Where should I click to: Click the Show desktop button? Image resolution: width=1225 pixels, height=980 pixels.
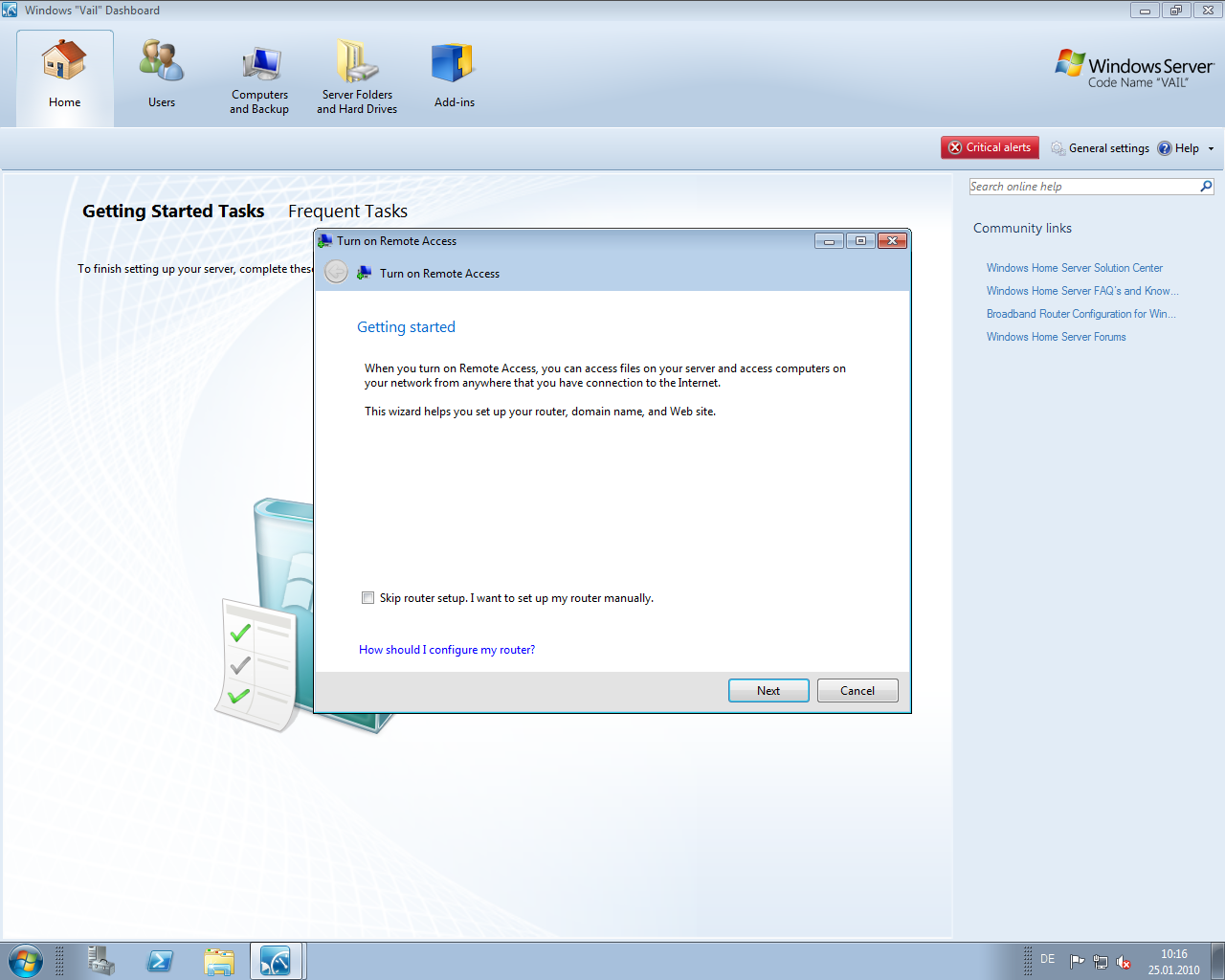1217,961
